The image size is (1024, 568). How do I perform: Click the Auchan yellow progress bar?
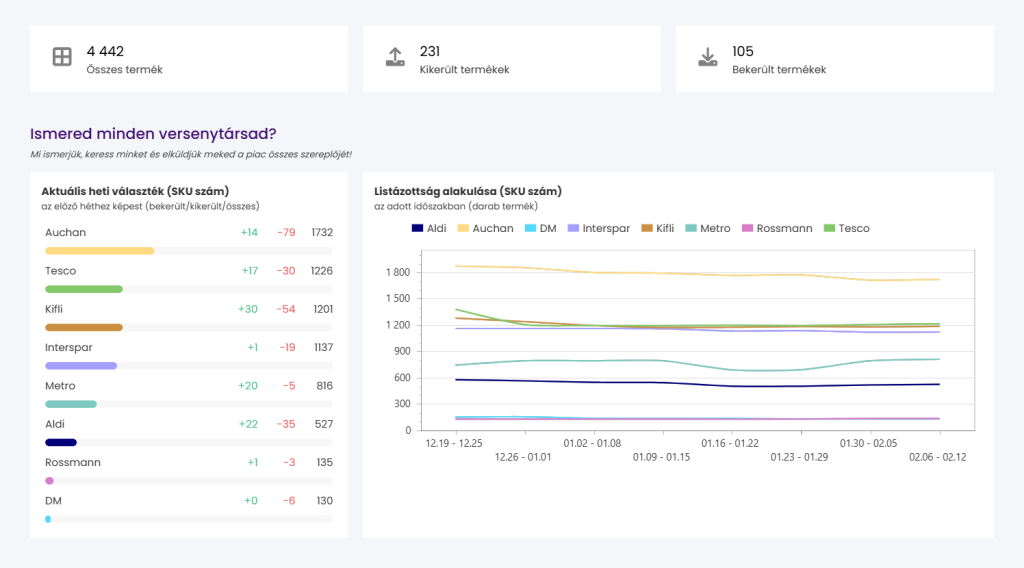click(x=99, y=251)
